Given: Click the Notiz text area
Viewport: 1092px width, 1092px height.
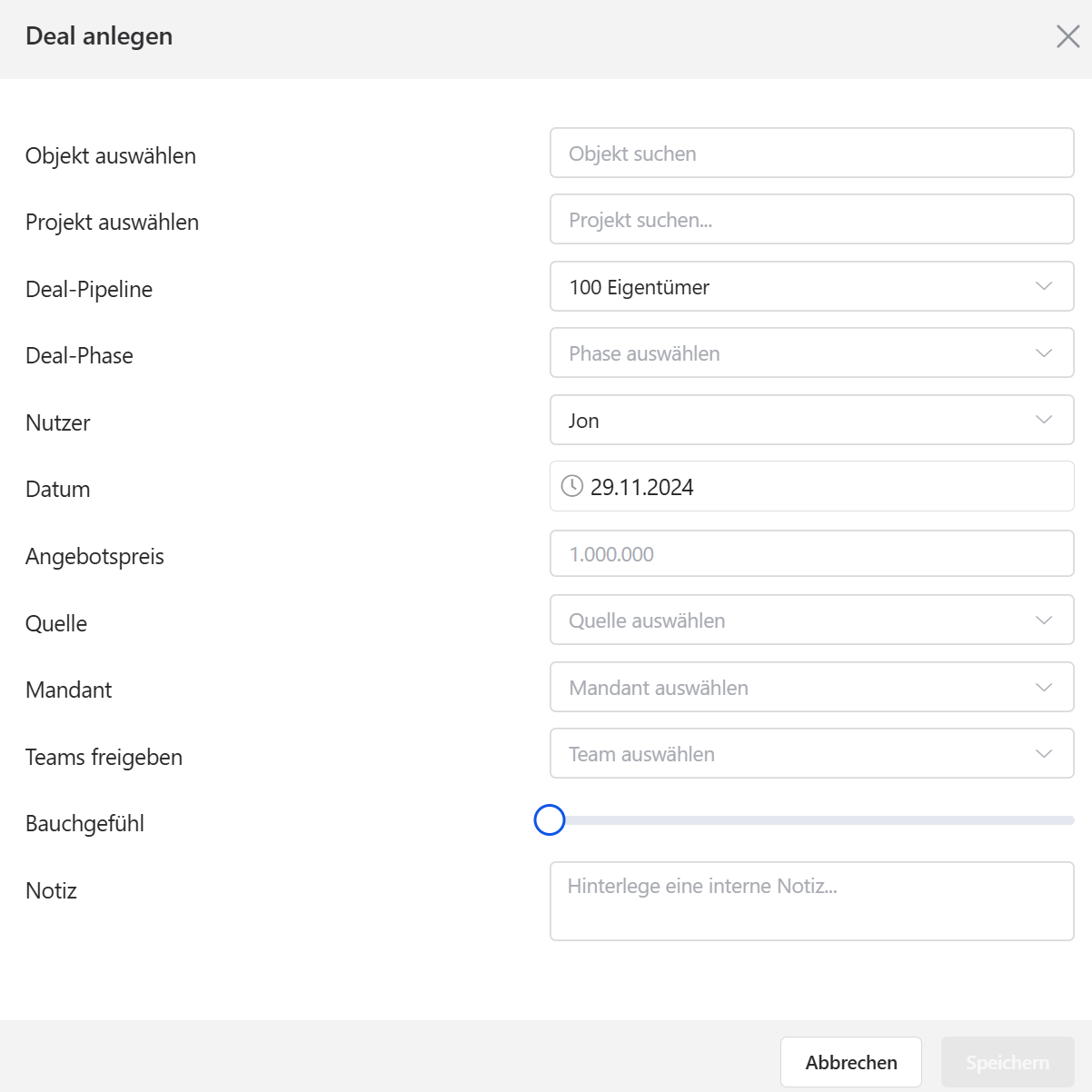Looking at the screenshot, I should click(x=811, y=900).
